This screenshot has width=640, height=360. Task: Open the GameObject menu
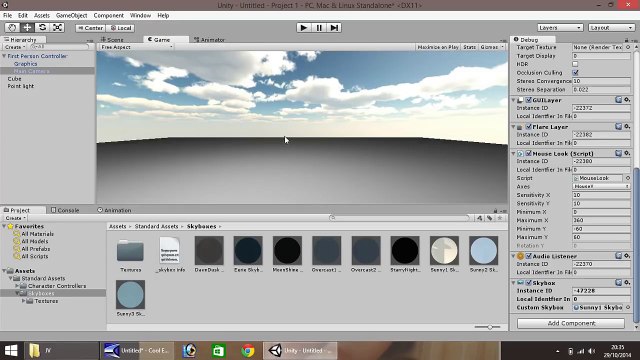click(71, 16)
